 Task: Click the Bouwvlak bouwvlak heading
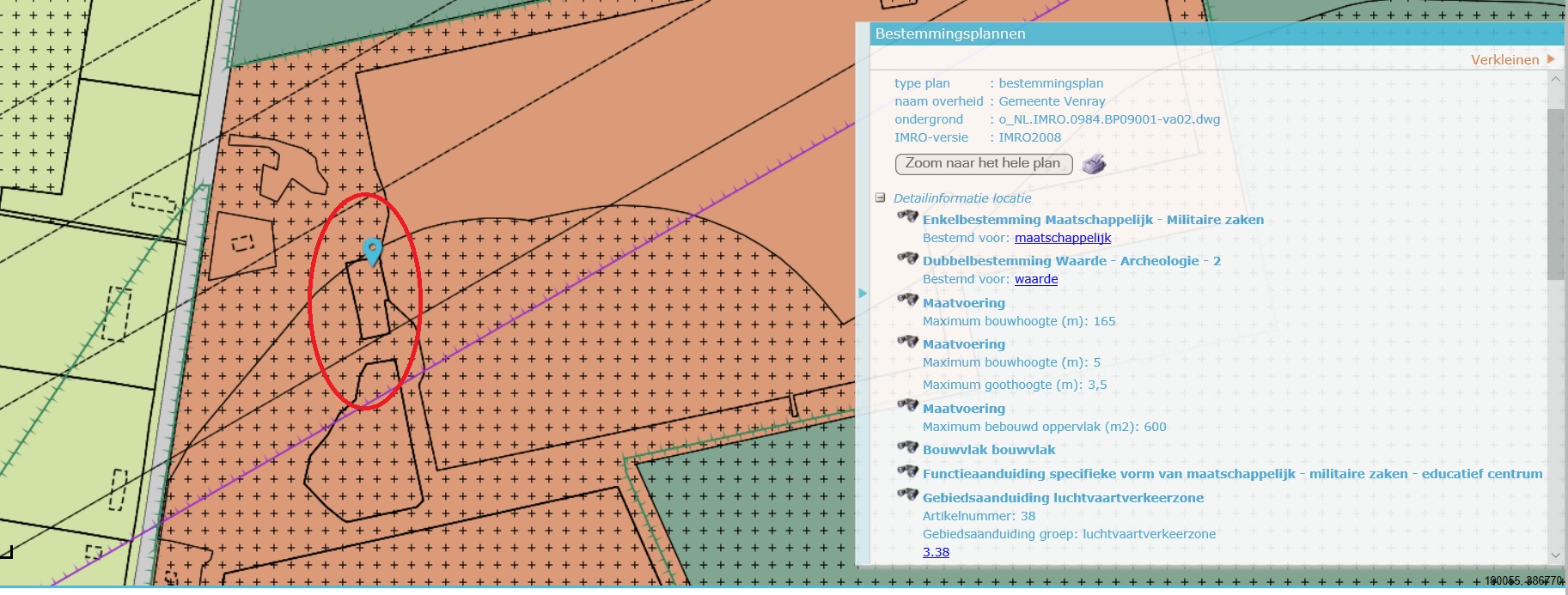click(989, 450)
